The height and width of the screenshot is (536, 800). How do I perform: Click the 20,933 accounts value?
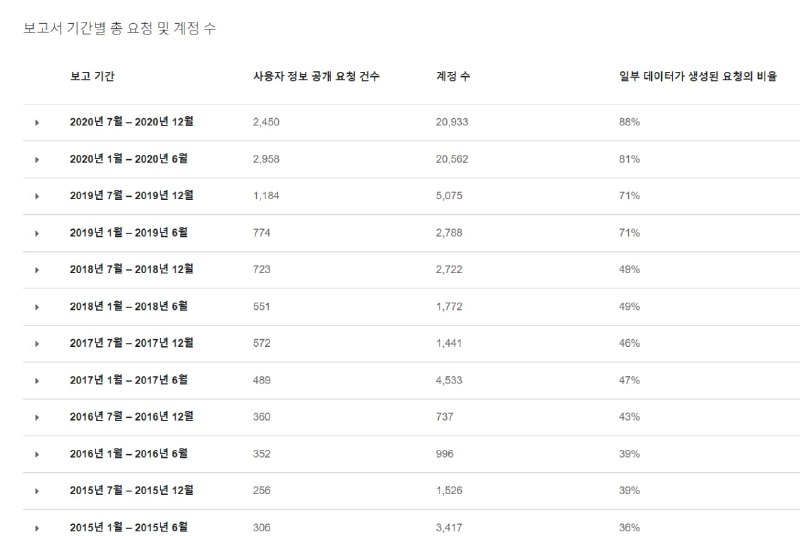(452, 122)
